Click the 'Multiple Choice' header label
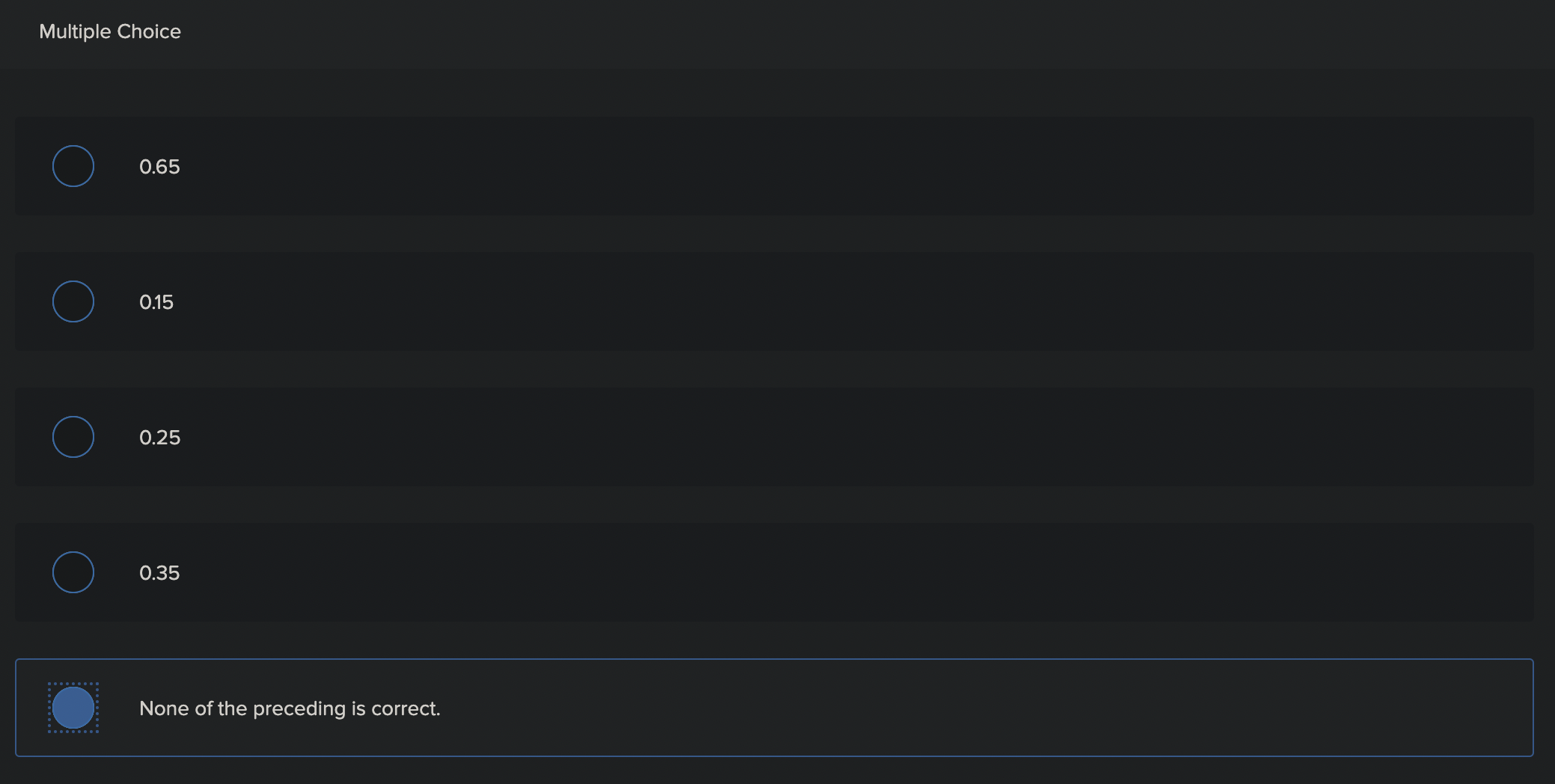 coord(110,31)
